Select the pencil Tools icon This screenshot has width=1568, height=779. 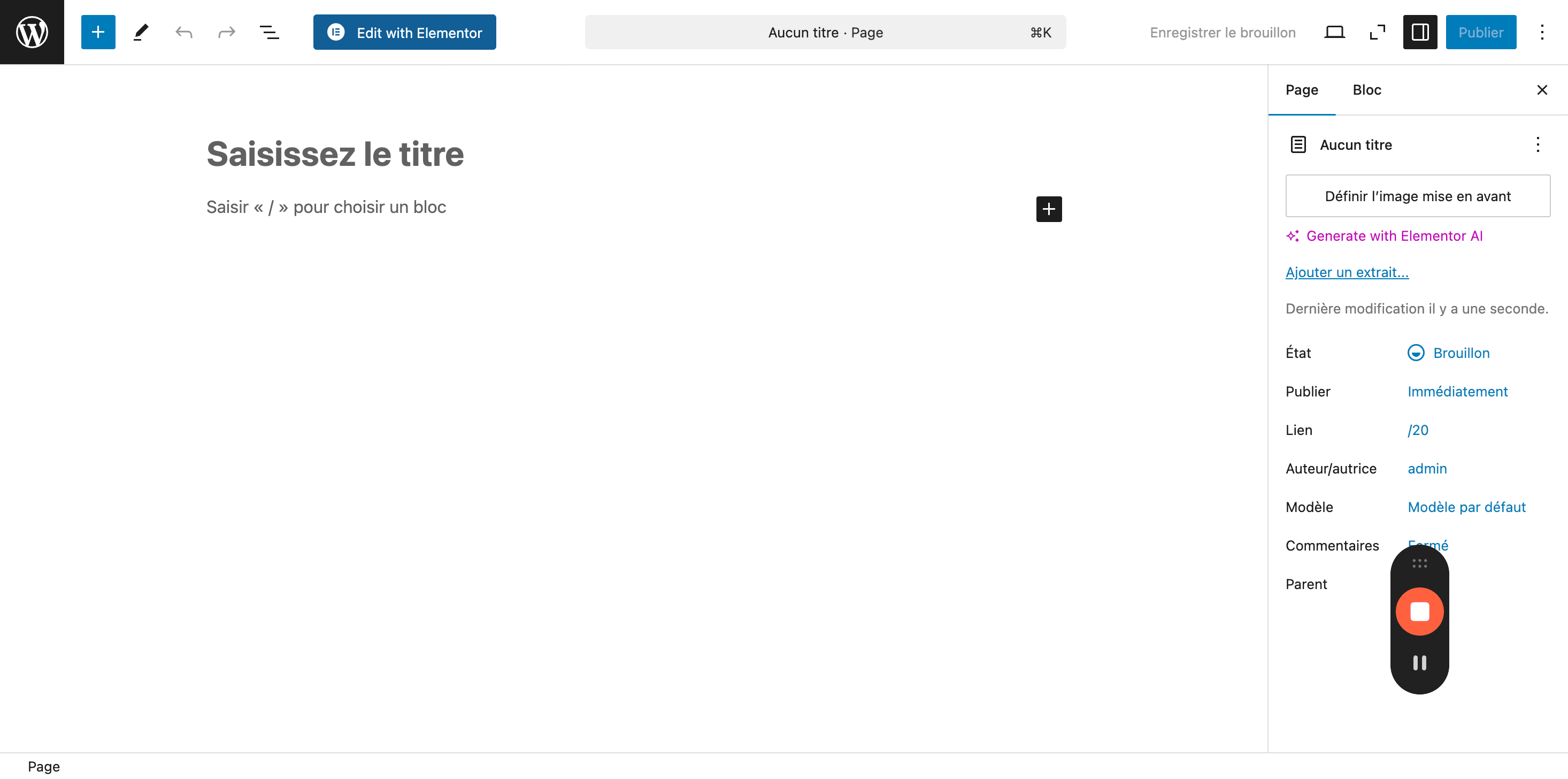[x=141, y=32]
